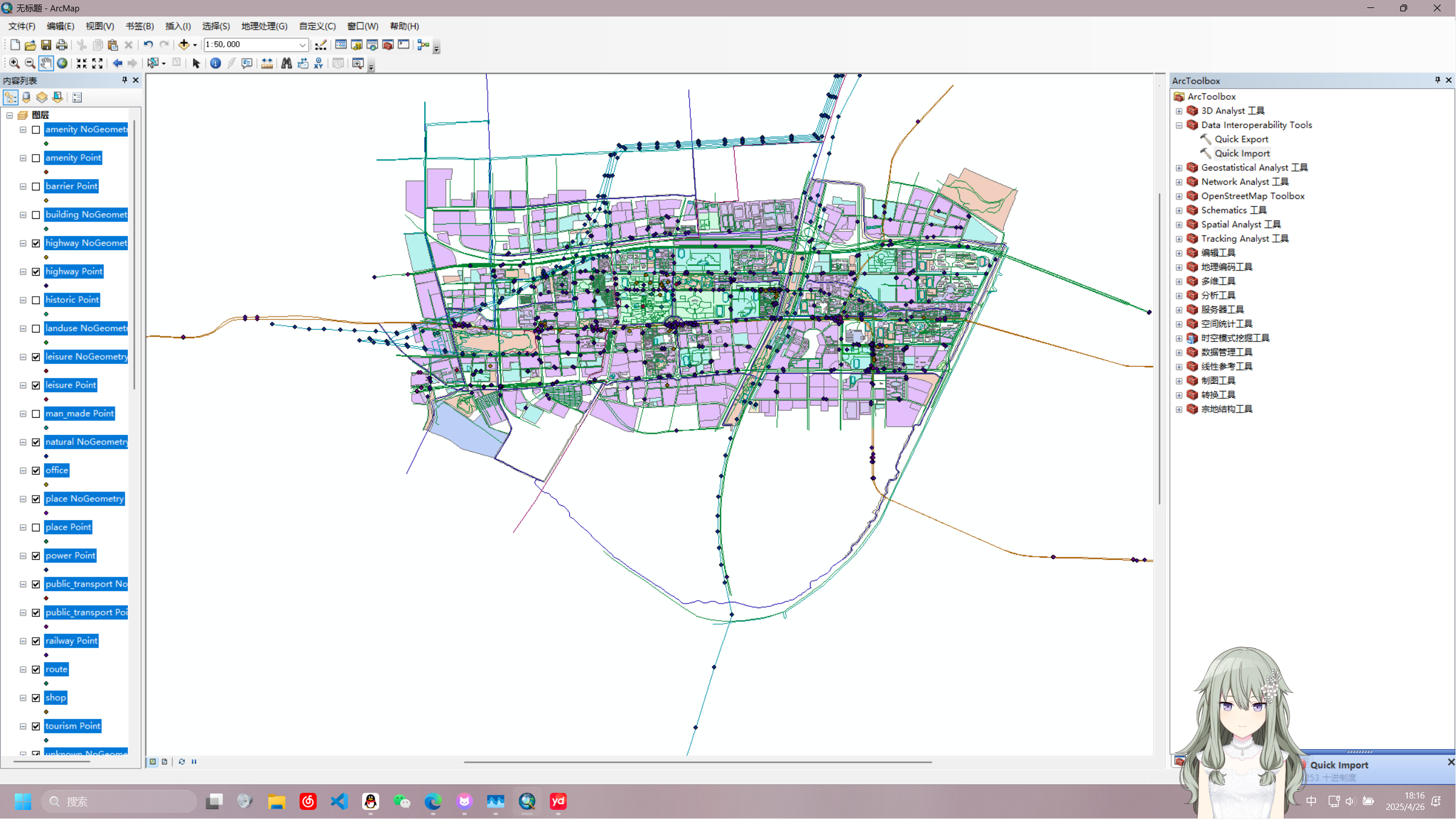
Task: Pause drawing with the pause button
Action: point(194,762)
